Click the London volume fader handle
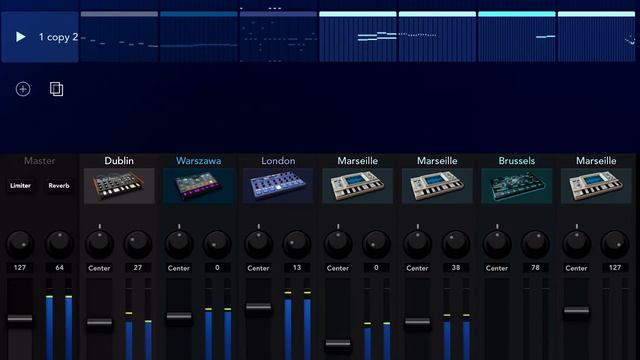 tap(258, 307)
